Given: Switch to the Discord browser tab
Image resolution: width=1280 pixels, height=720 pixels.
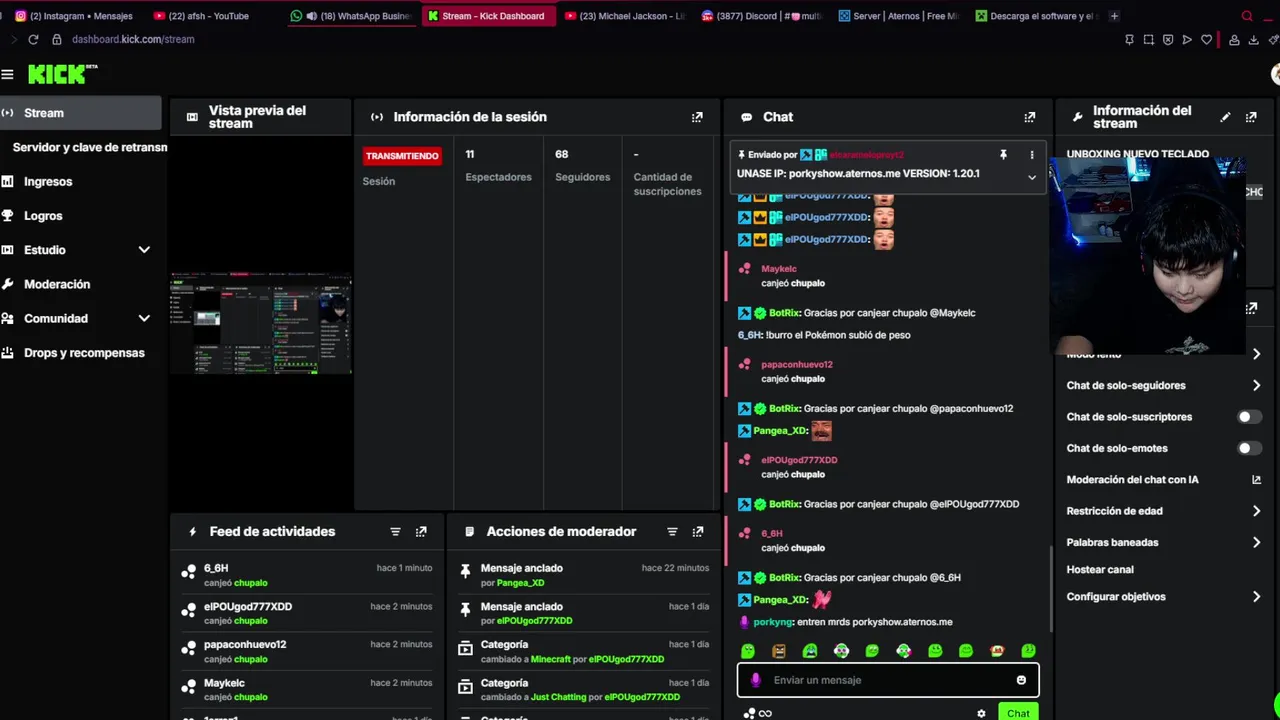Looking at the screenshot, I should [x=761, y=16].
